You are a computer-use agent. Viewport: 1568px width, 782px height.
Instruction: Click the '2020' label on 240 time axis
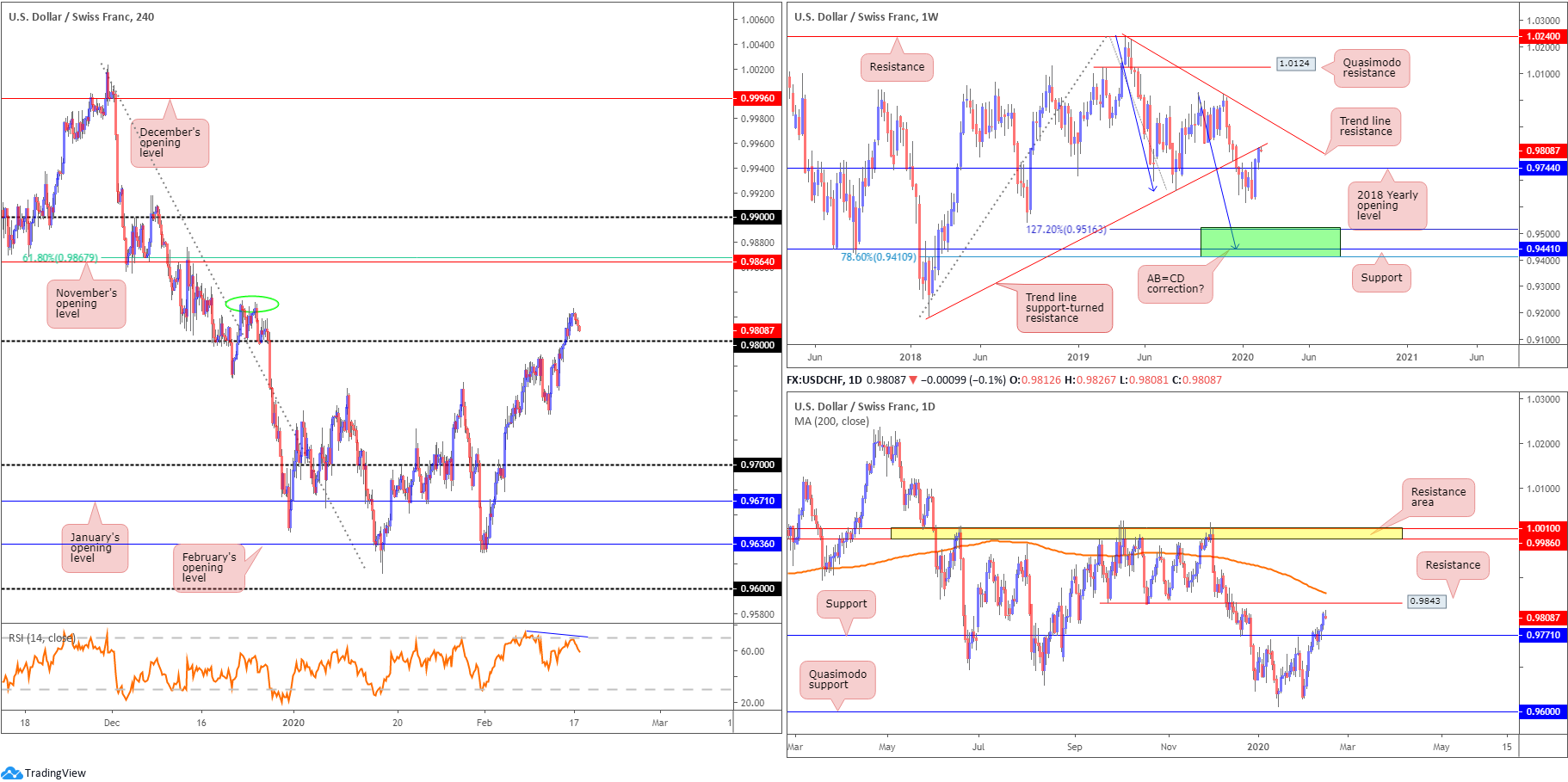click(x=293, y=723)
